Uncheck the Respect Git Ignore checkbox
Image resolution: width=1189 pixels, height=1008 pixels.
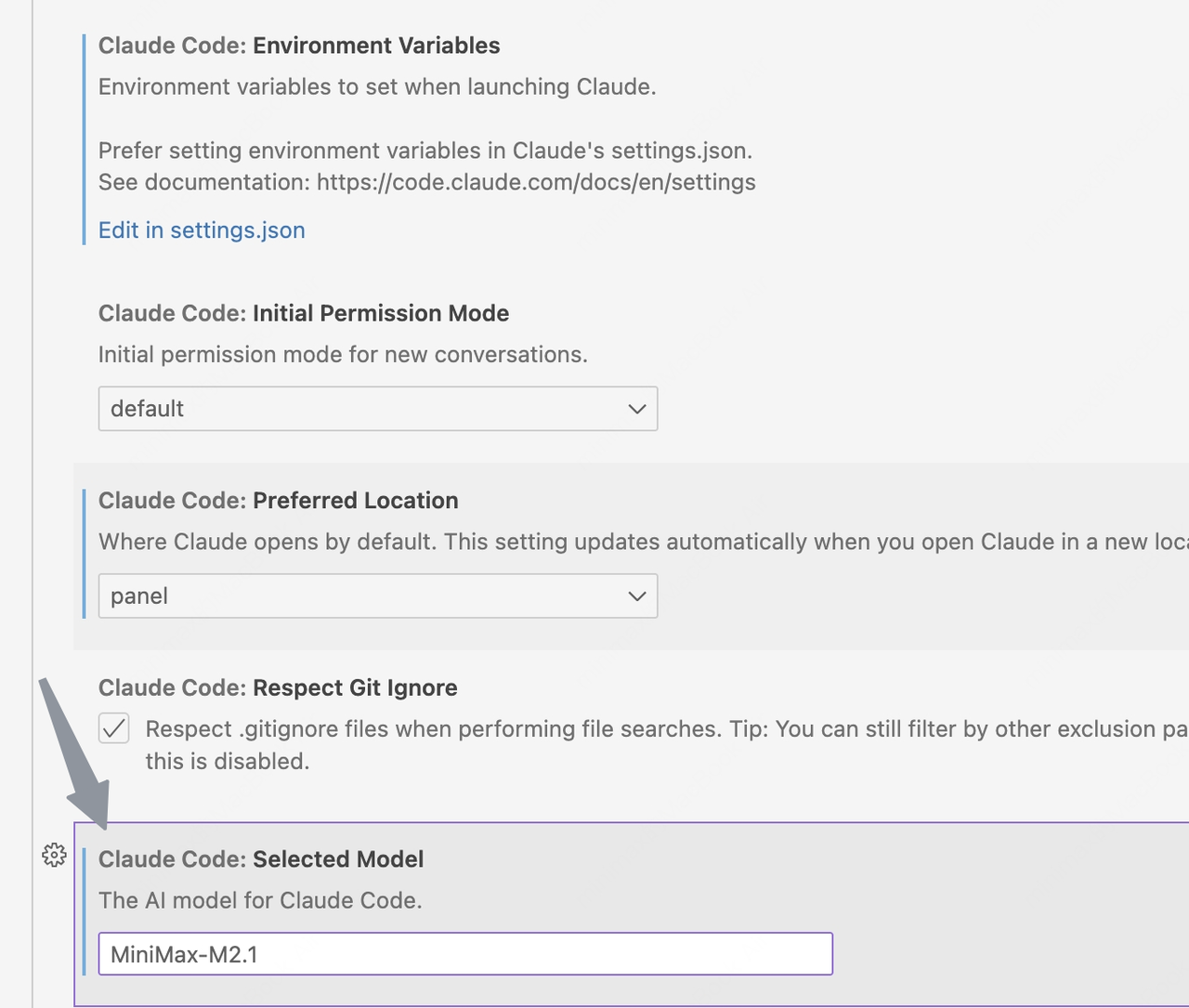[x=114, y=729]
